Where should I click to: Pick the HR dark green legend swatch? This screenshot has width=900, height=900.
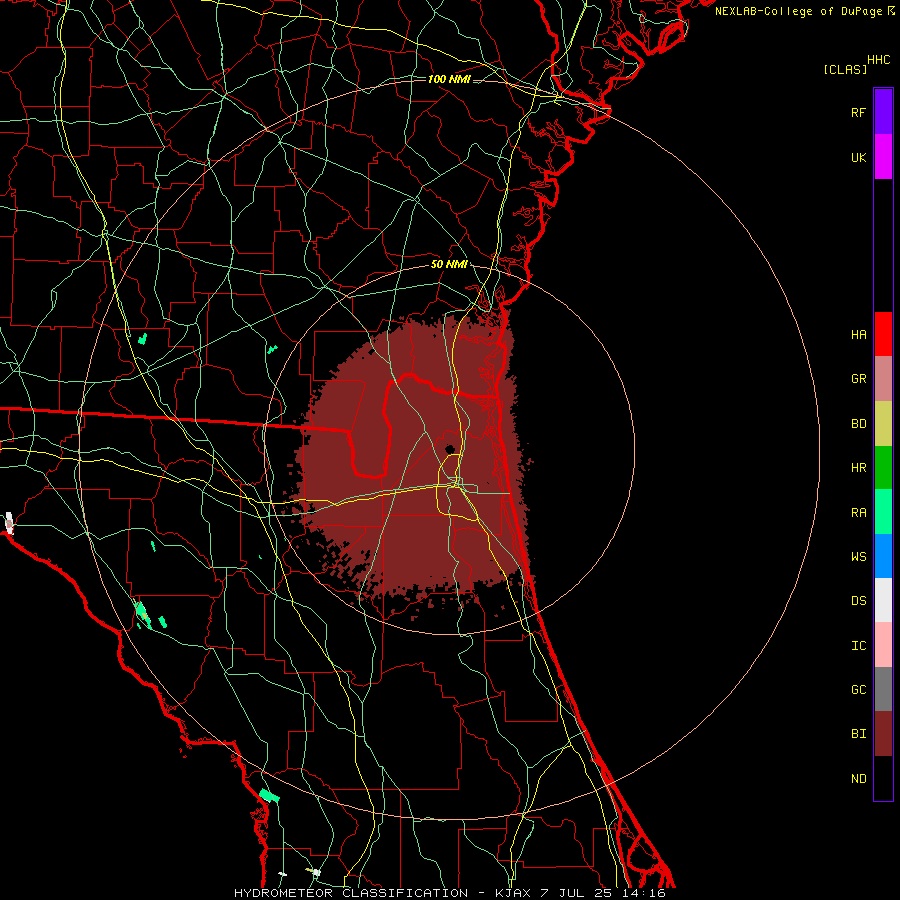tap(883, 467)
